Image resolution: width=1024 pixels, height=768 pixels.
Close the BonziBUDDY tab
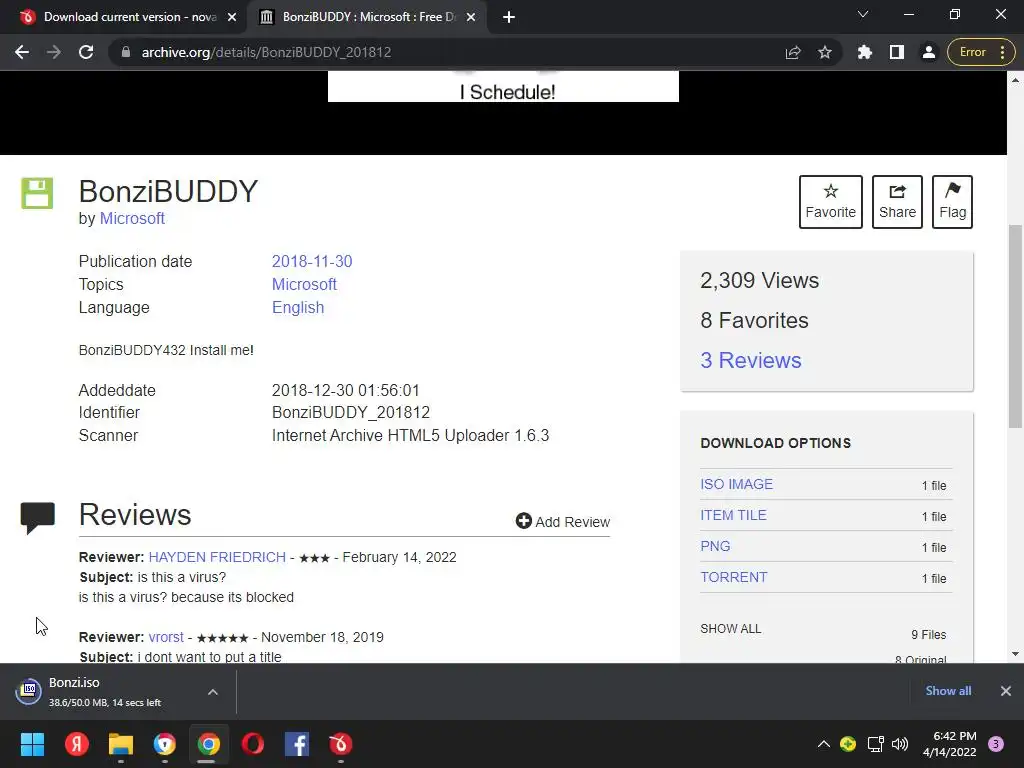pos(471,17)
